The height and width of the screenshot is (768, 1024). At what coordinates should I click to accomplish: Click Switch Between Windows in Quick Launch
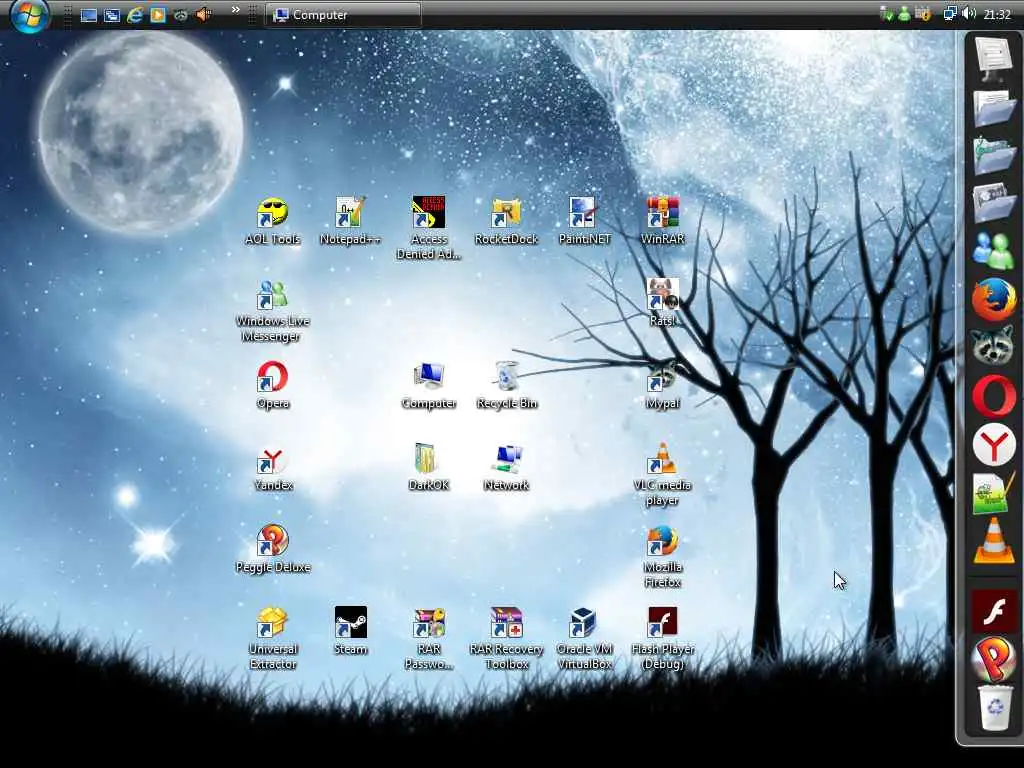coord(112,14)
